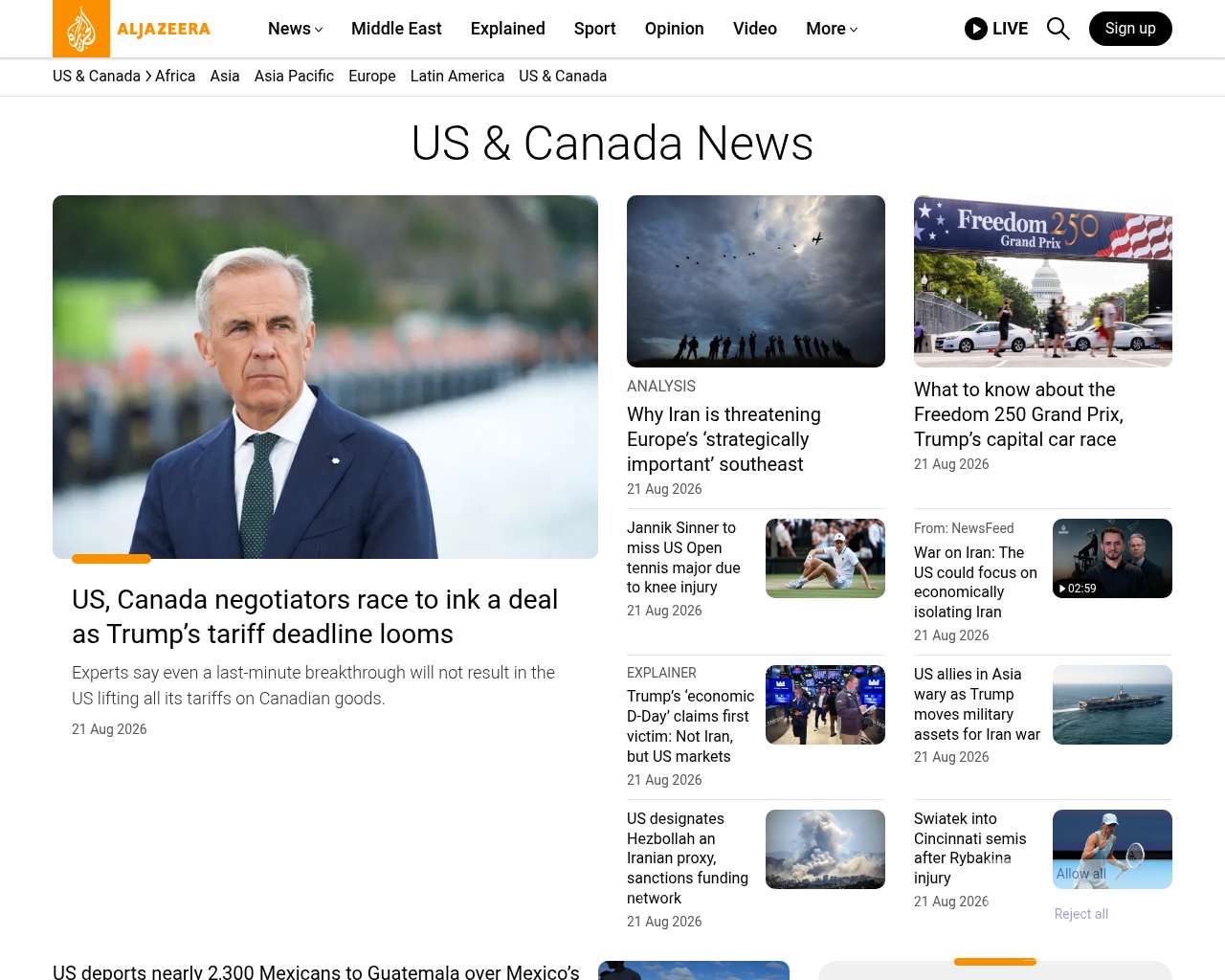Click the Sign up button
The width and height of the screenshot is (1225, 980).
[1130, 29]
